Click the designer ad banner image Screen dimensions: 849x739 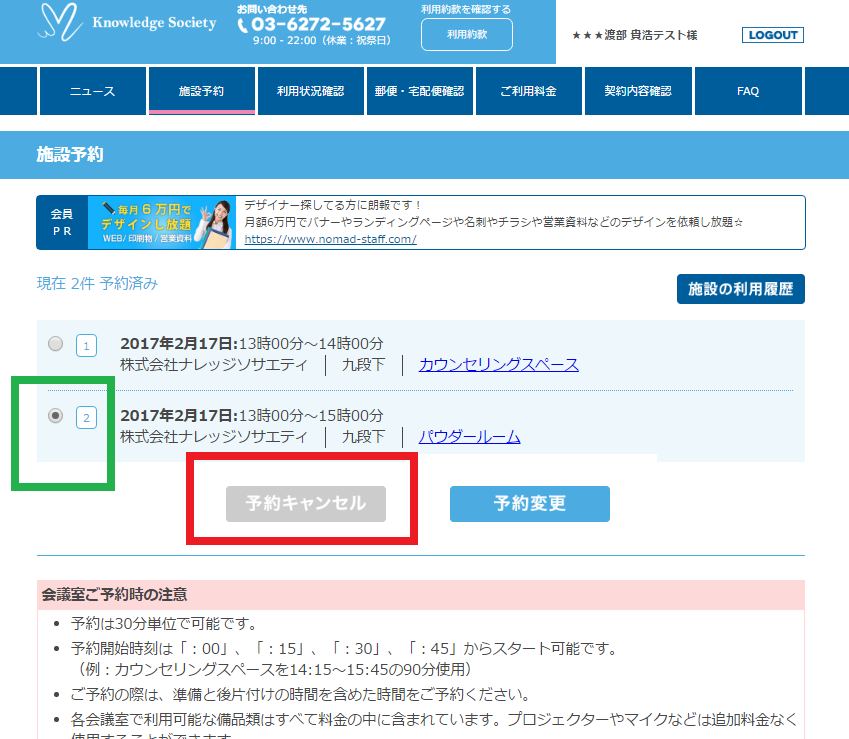[x=162, y=222]
